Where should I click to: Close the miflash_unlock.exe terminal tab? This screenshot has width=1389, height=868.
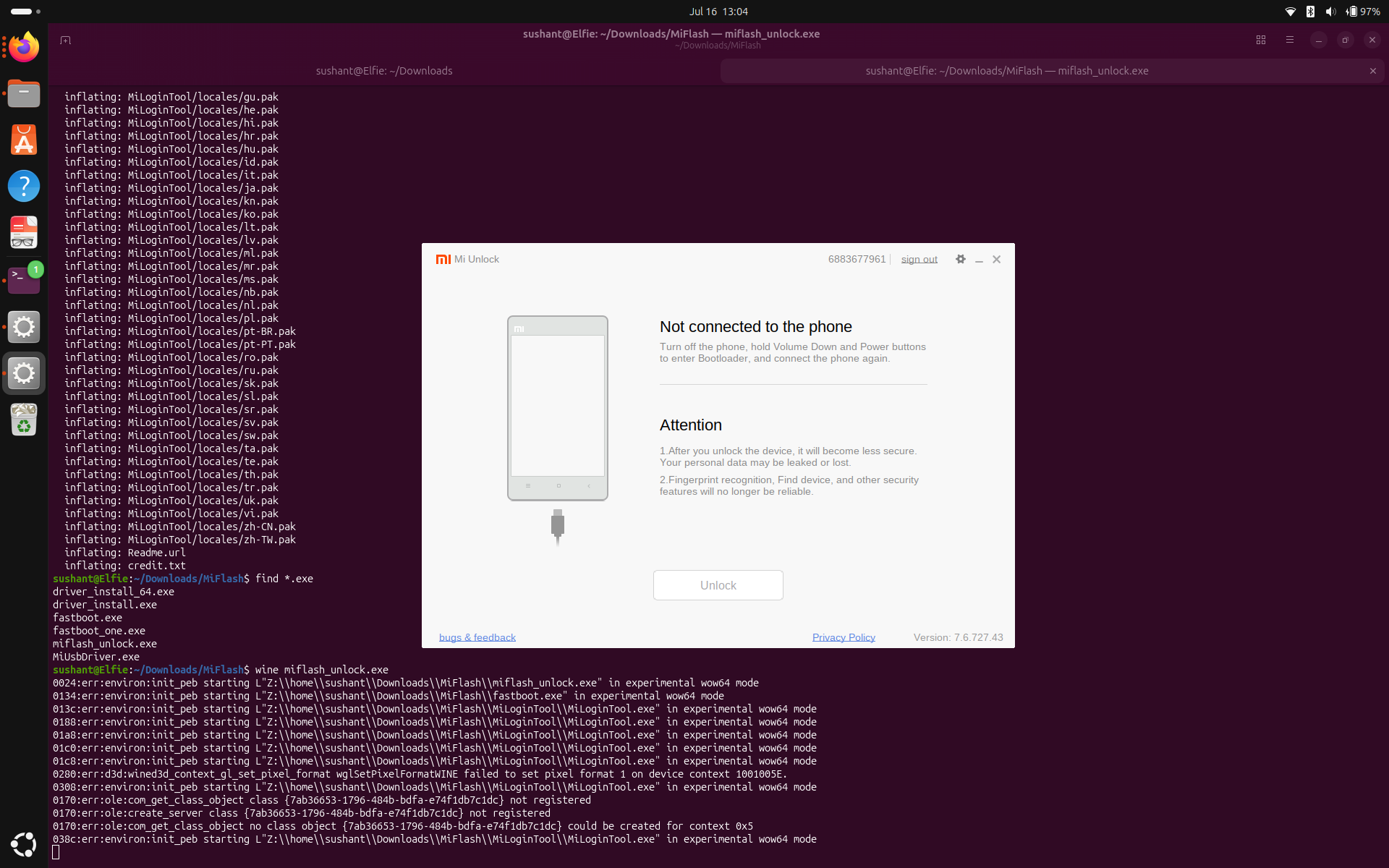pyautogui.click(x=1372, y=71)
